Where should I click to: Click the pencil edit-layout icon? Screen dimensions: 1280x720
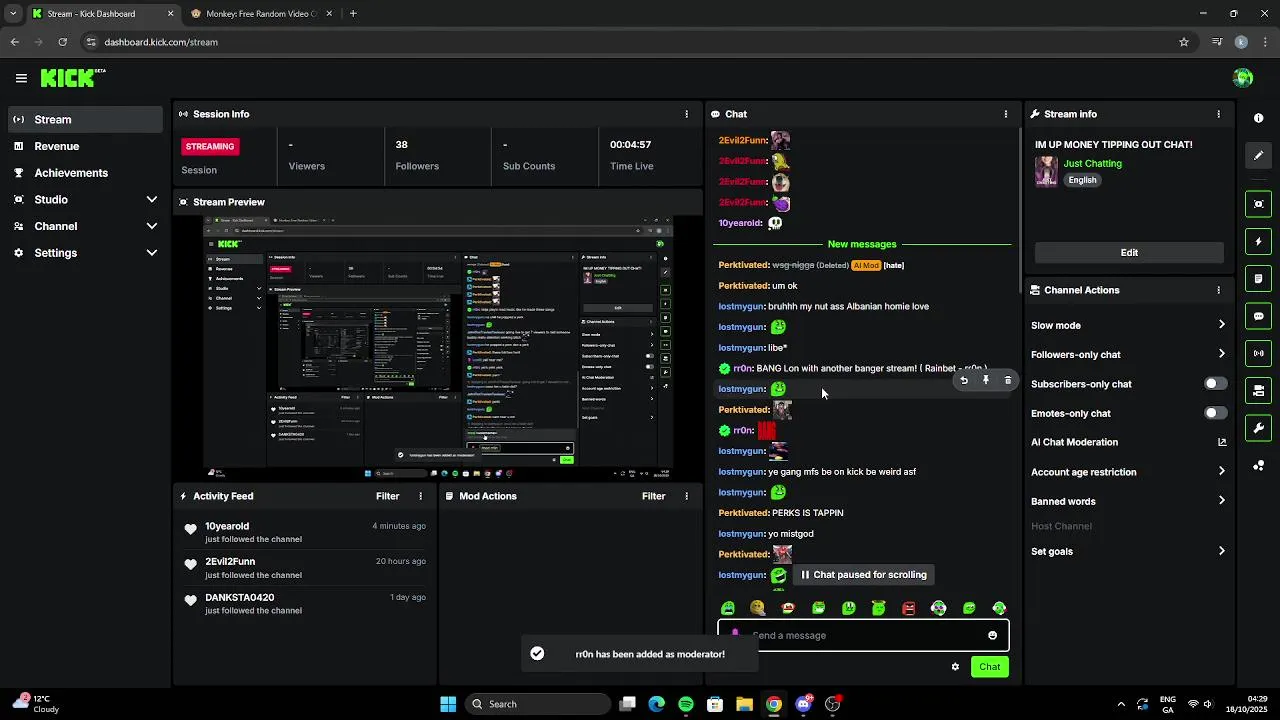[1258, 155]
